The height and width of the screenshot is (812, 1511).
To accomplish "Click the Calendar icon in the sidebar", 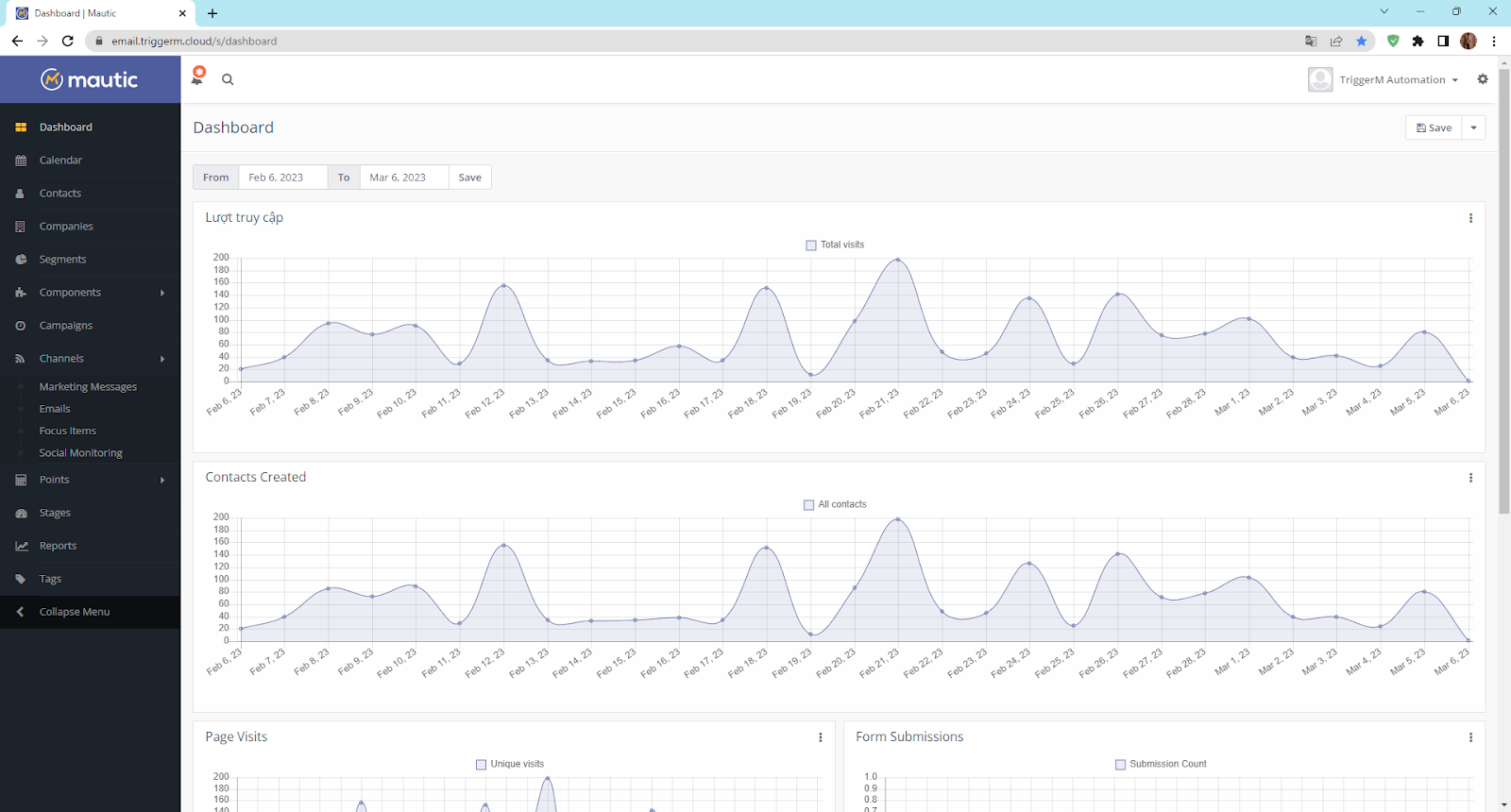I will coord(21,161).
